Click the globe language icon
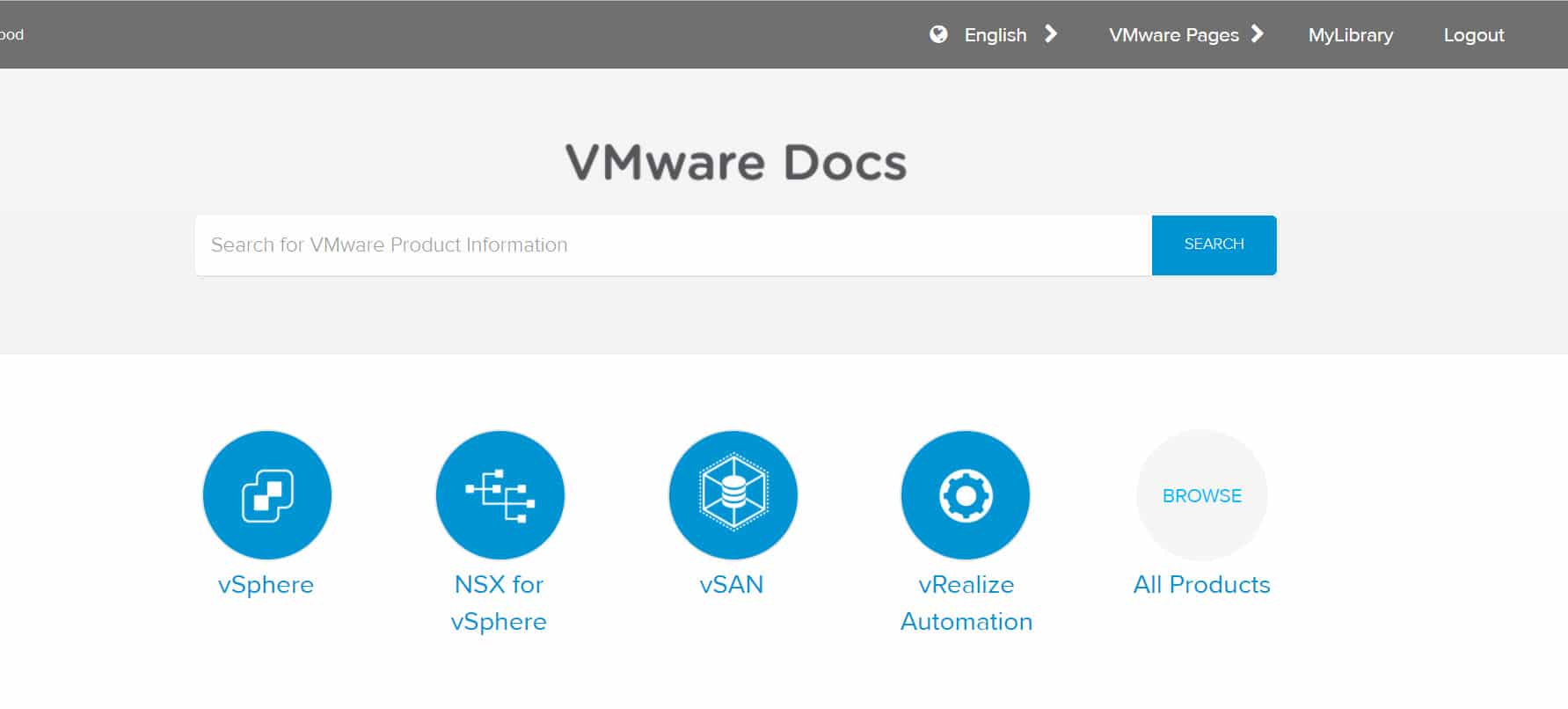1568x709 pixels. pyautogui.click(x=938, y=34)
